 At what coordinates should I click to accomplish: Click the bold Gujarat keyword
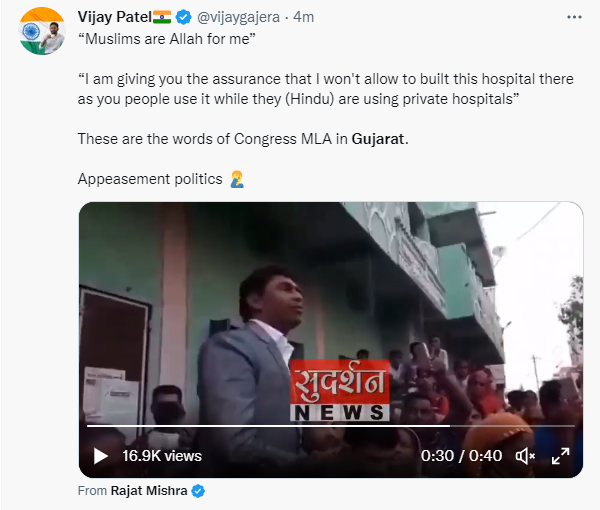(378, 138)
